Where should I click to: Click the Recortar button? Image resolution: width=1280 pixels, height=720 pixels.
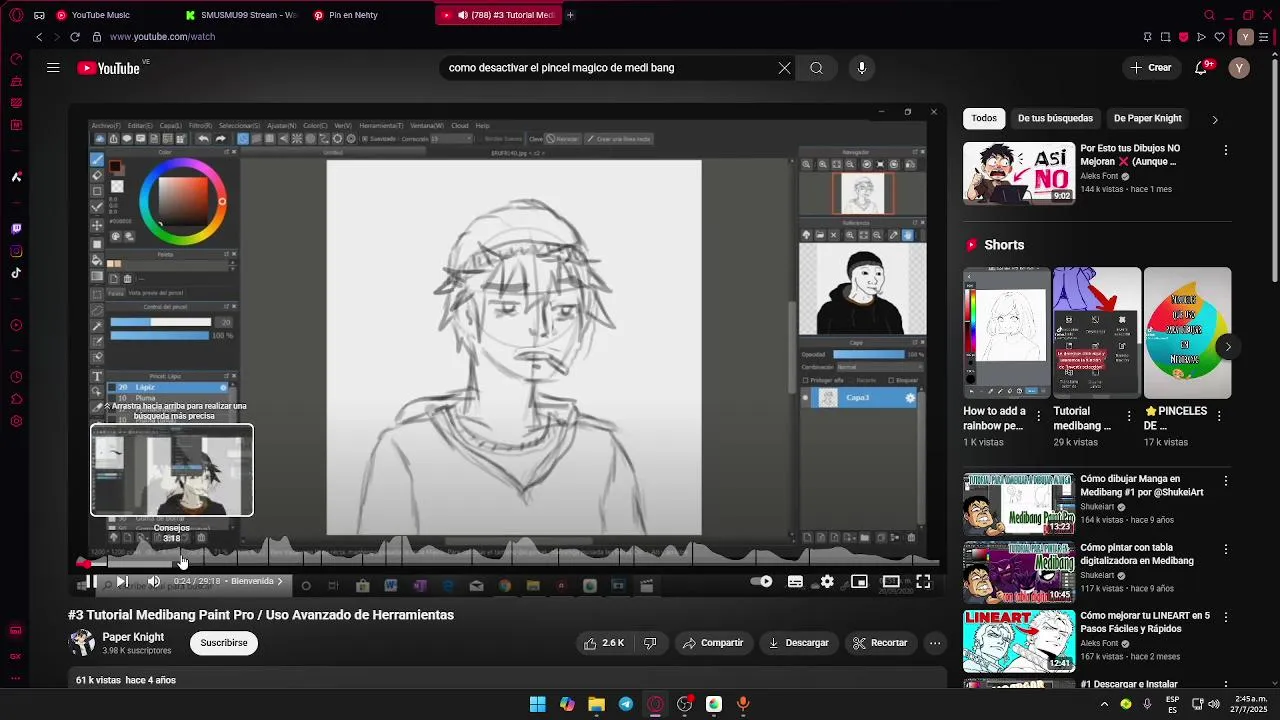point(880,643)
